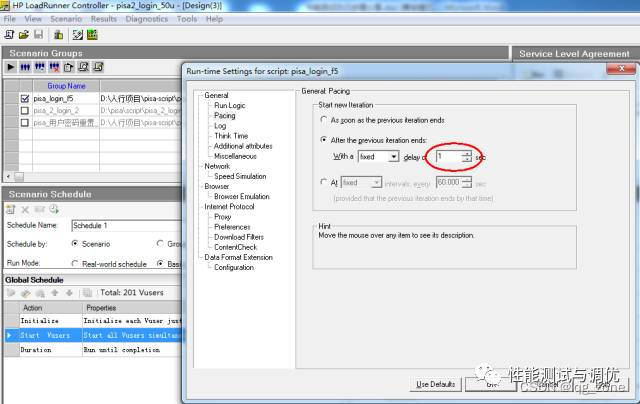Open the Results menu
Image resolution: width=640 pixels, height=404 pixels.
coord(104,19)
